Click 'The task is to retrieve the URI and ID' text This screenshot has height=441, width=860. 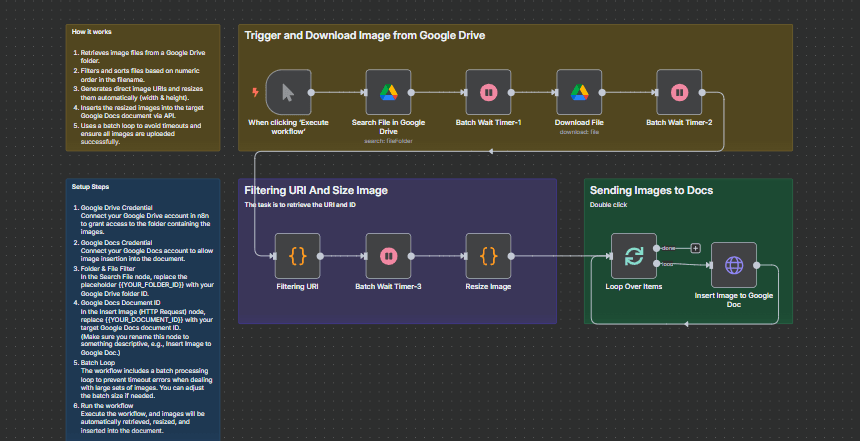(x=301, y=205)
